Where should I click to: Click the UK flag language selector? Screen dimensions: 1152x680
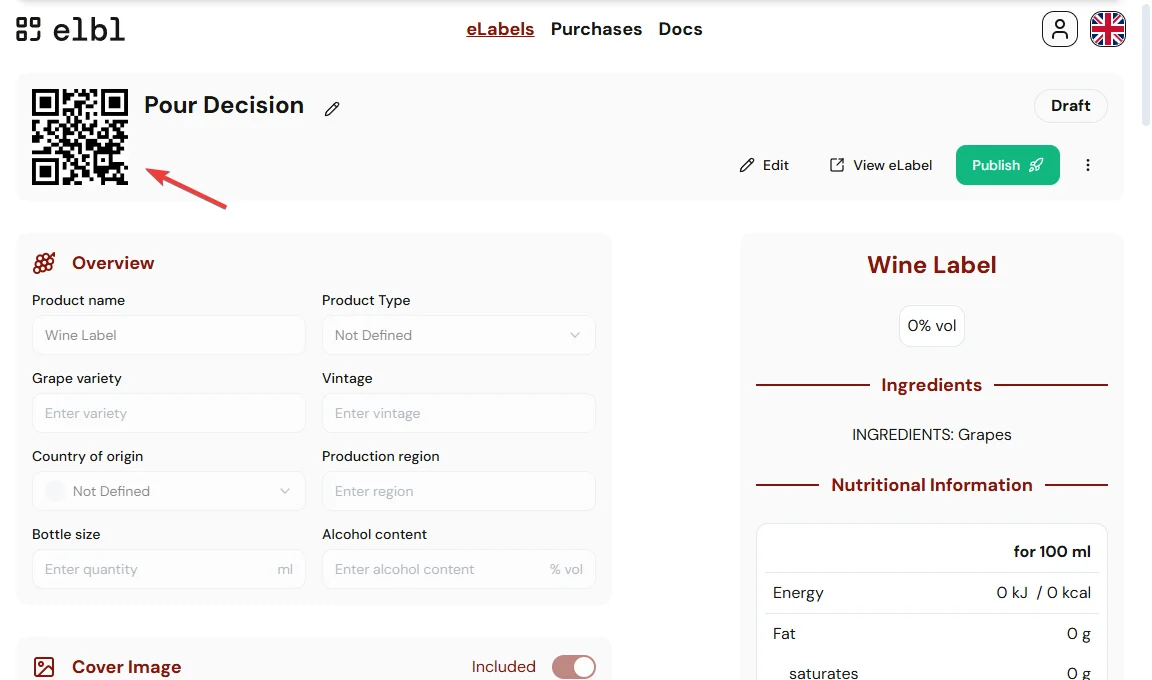(1107, 29)
